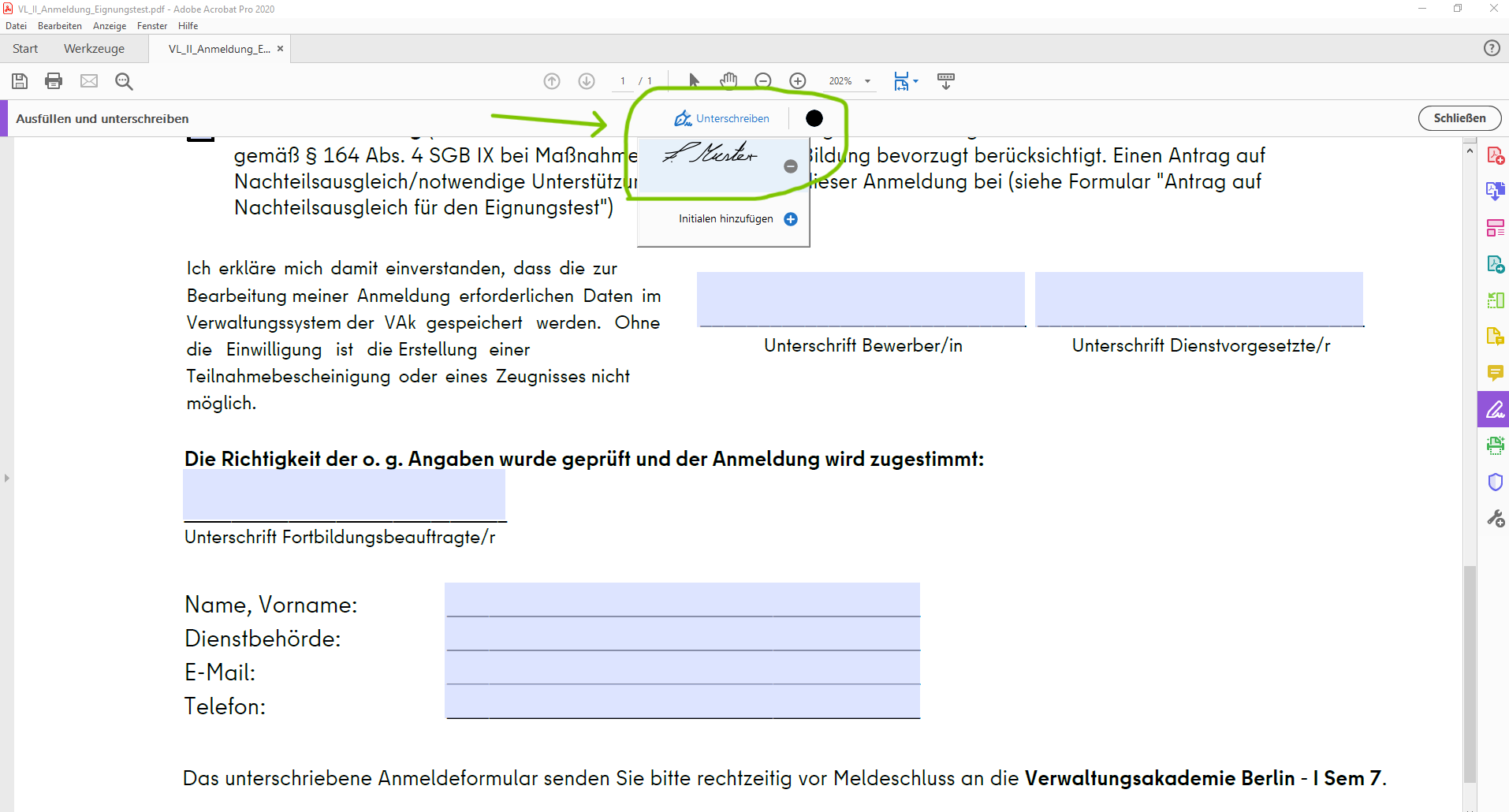Zoom out with the minus magnifier button
The image size is (1509, 812).
(x=762, y=81)
